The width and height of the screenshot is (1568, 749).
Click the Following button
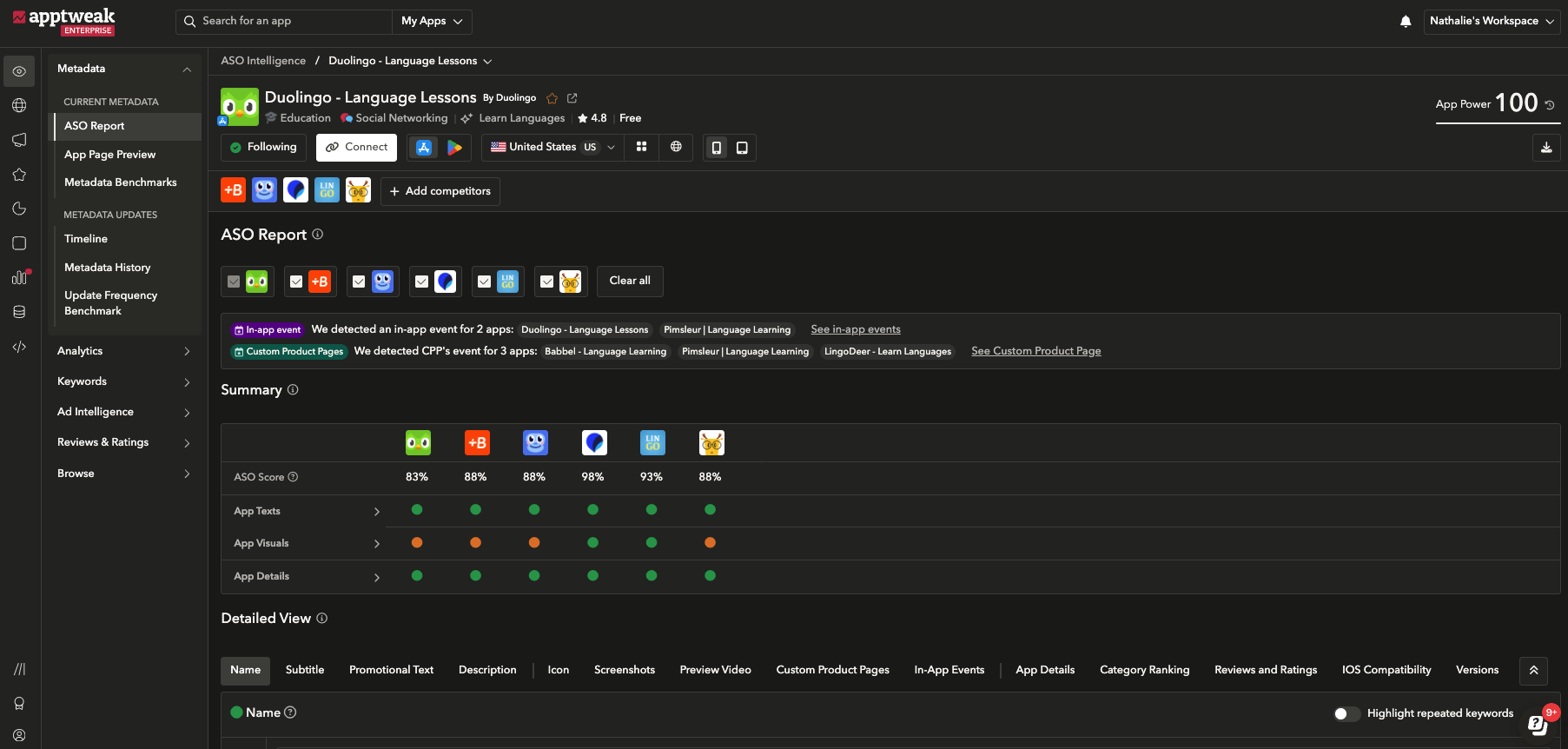tap(263, 148)
